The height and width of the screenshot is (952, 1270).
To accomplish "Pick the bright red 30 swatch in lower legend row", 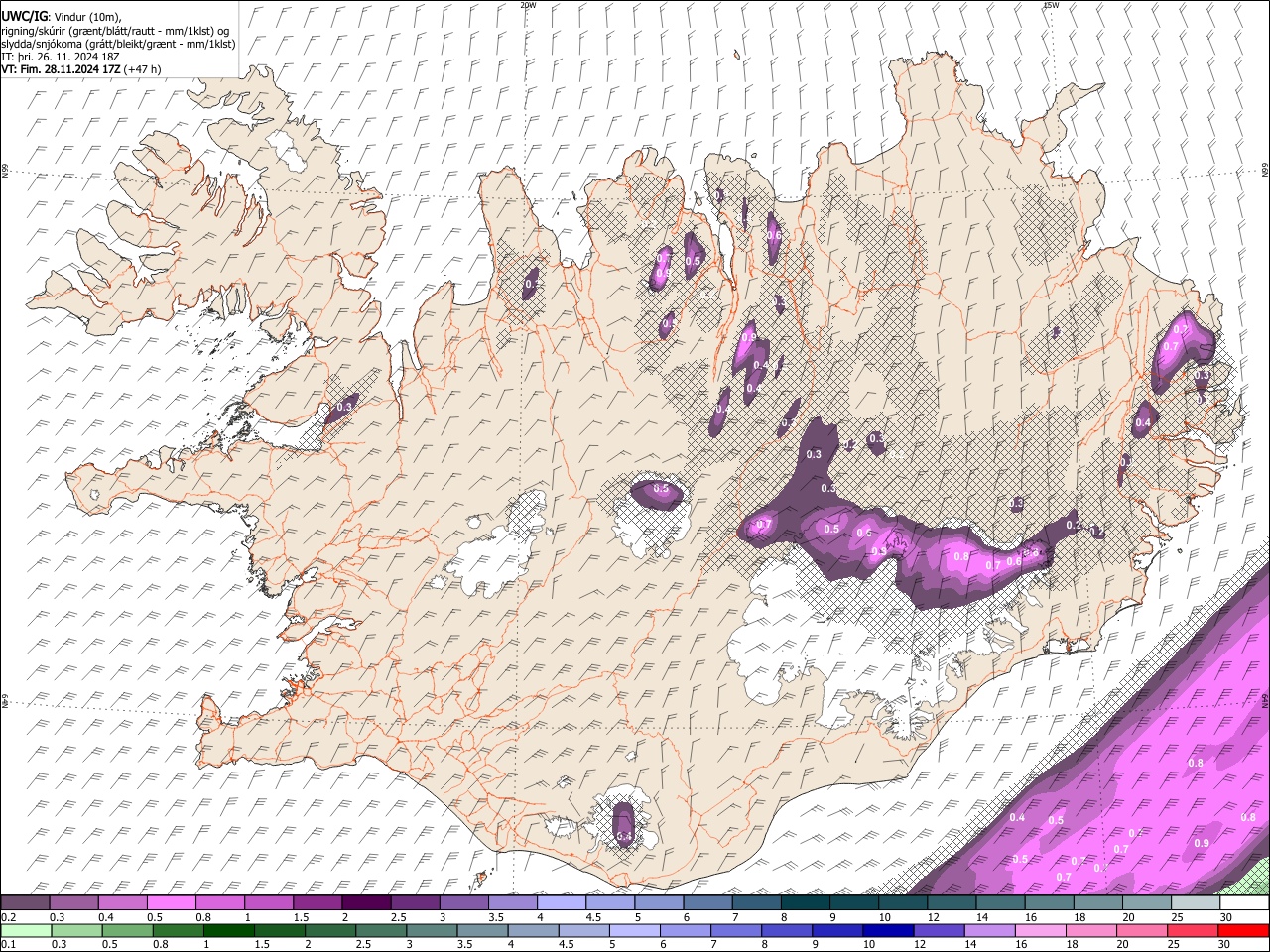I will coord(1244,930).
